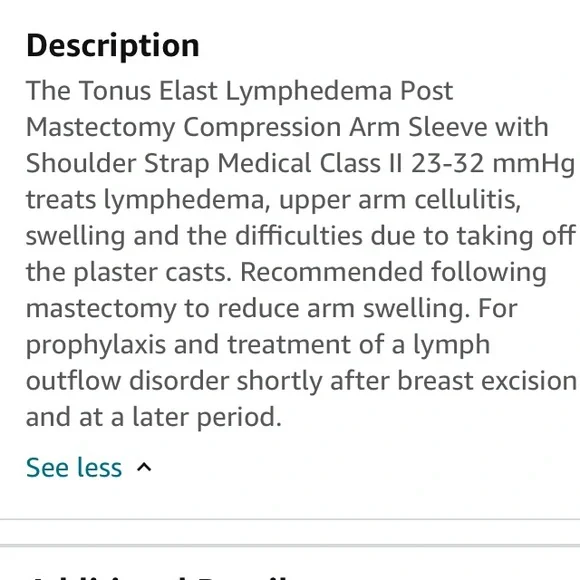Select the "Shoulder Strap" phrase
The width and height of the screenshot is (580, 580).
point(118,165)
